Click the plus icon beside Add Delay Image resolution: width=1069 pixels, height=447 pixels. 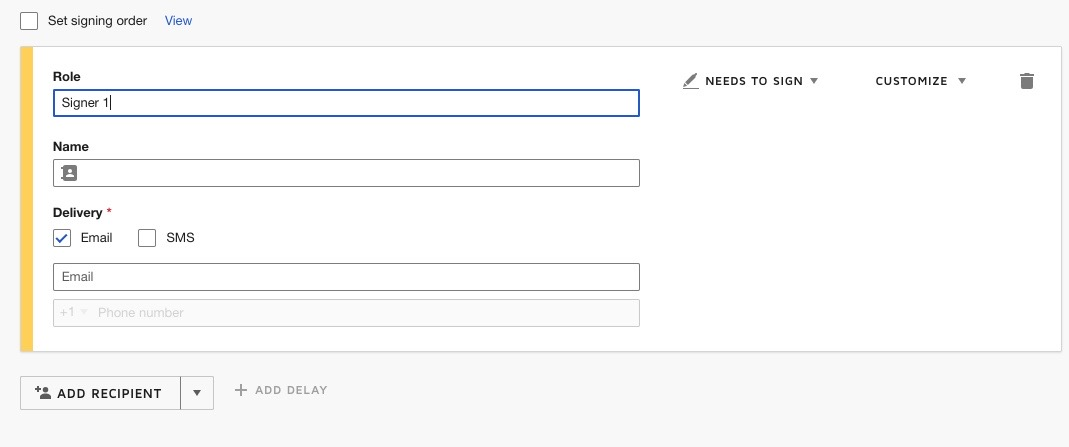coord(240,390)
